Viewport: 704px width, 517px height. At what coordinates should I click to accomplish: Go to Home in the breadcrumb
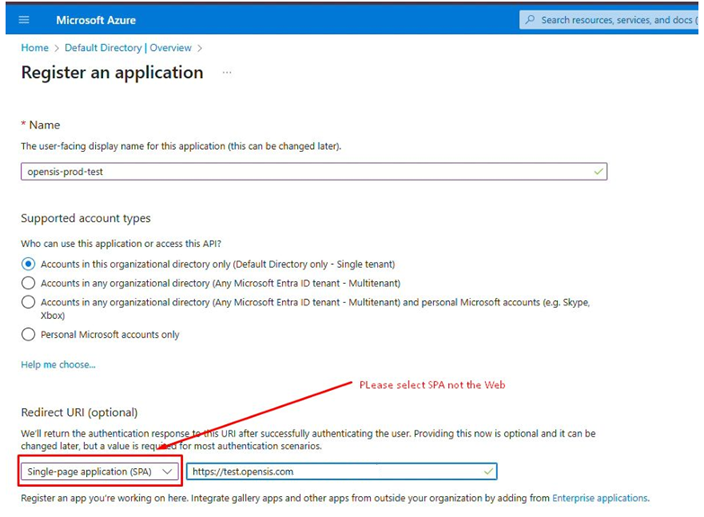click(x=34, y=47)
